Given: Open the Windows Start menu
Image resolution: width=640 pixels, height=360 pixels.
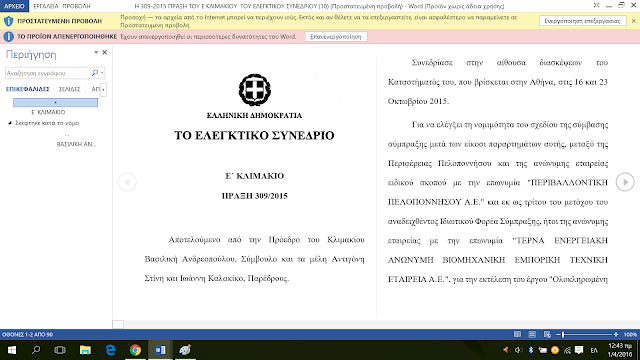Looking at the screenshot, I should pos(12,350).
